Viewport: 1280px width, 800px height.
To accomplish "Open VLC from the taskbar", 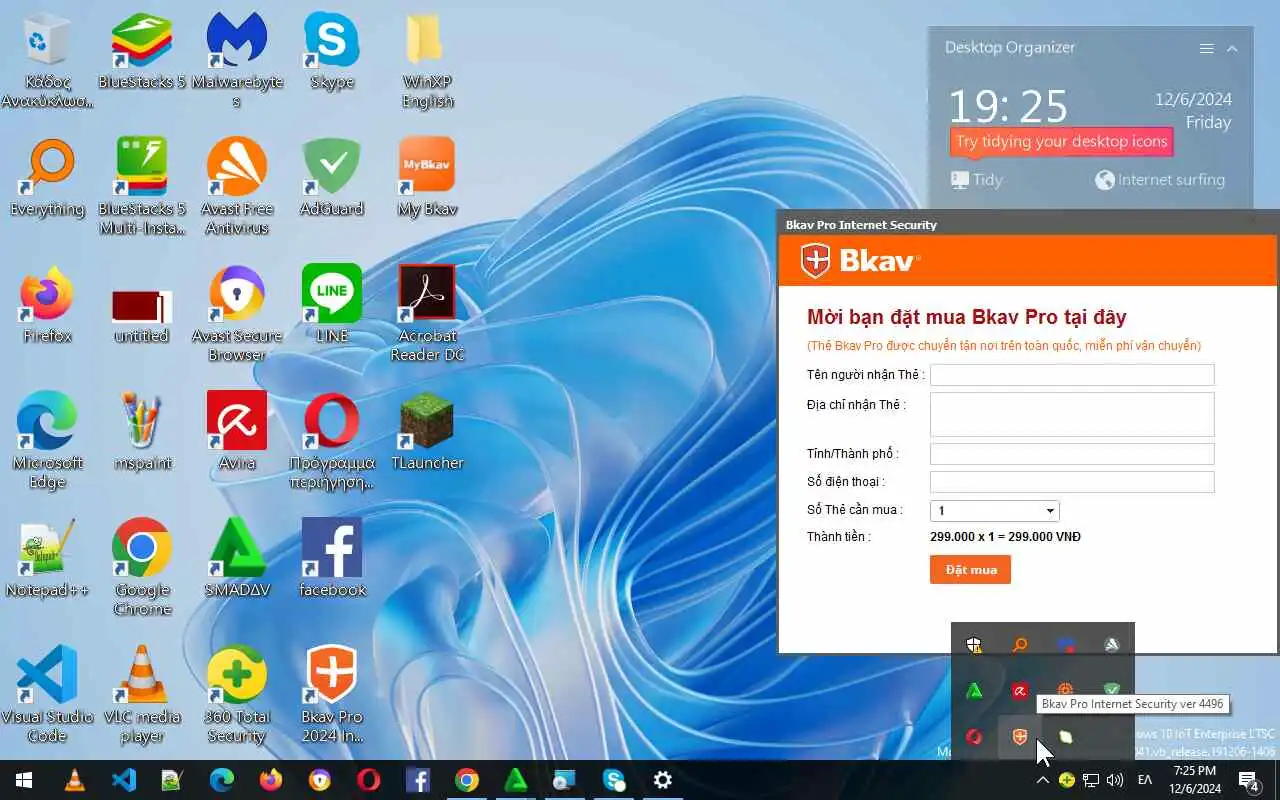I will [75, 780].
